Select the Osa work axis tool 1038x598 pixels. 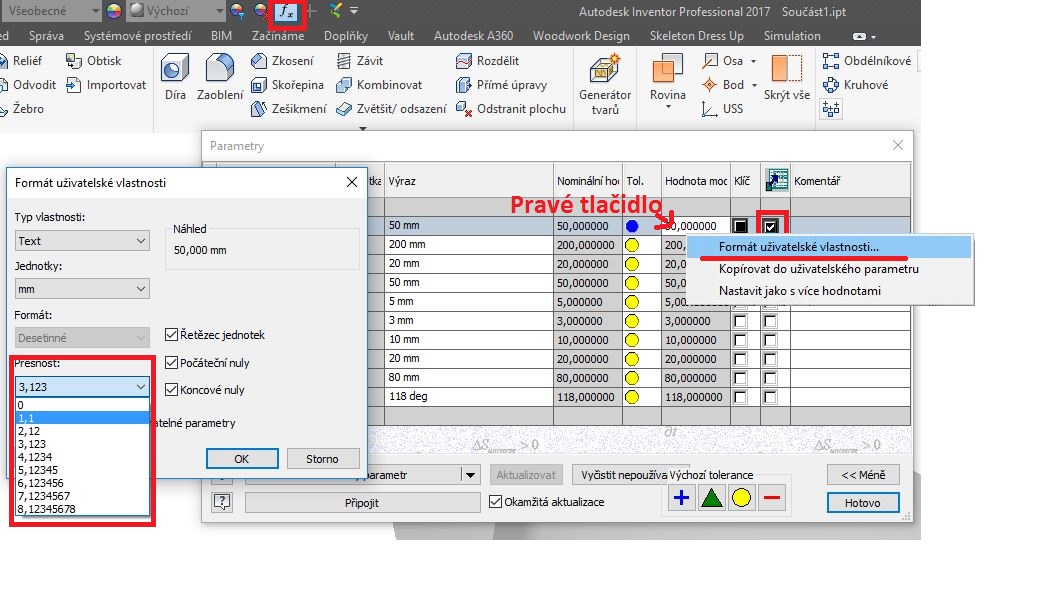tap(722, 61)
